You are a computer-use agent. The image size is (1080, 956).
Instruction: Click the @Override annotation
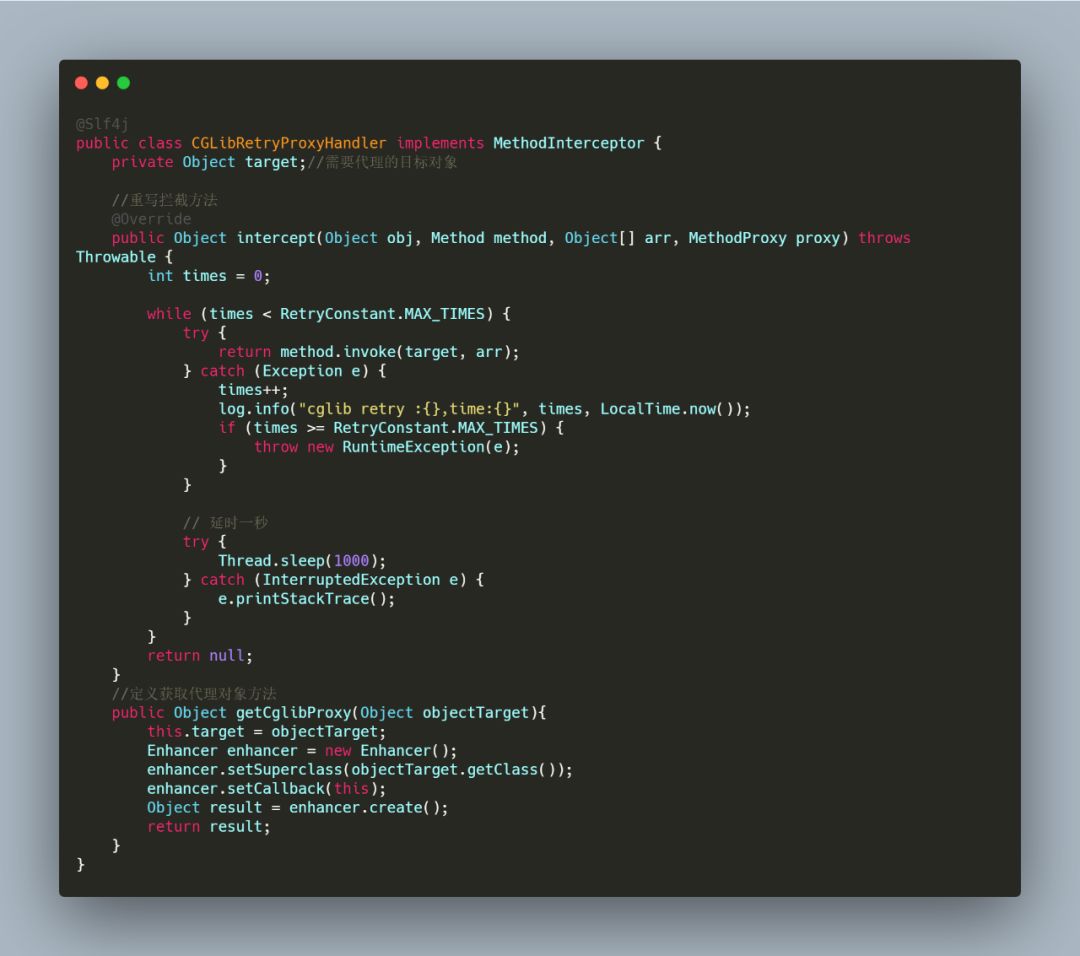[152, 219]
